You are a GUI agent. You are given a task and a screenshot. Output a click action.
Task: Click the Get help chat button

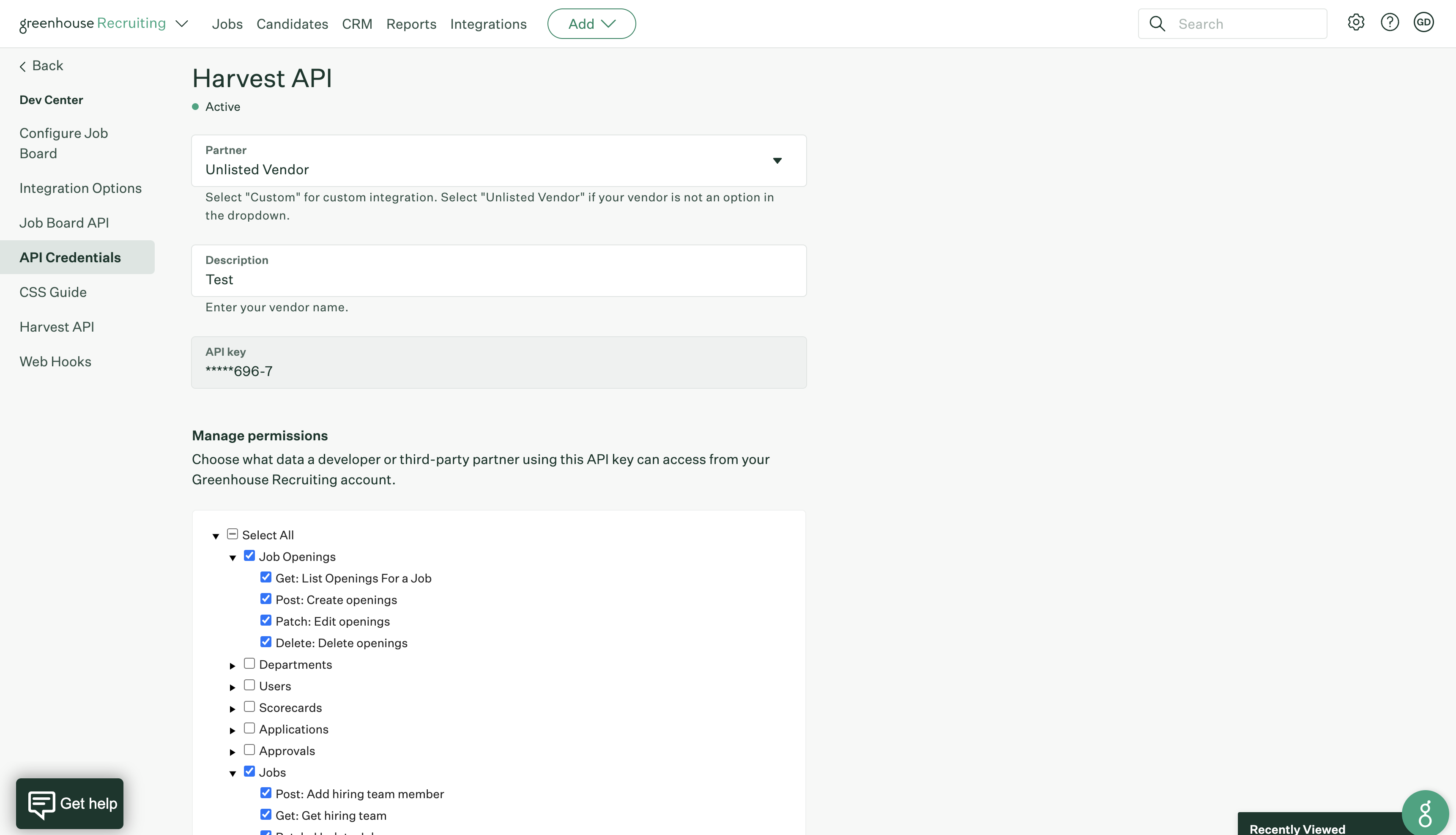click(70, 803)
